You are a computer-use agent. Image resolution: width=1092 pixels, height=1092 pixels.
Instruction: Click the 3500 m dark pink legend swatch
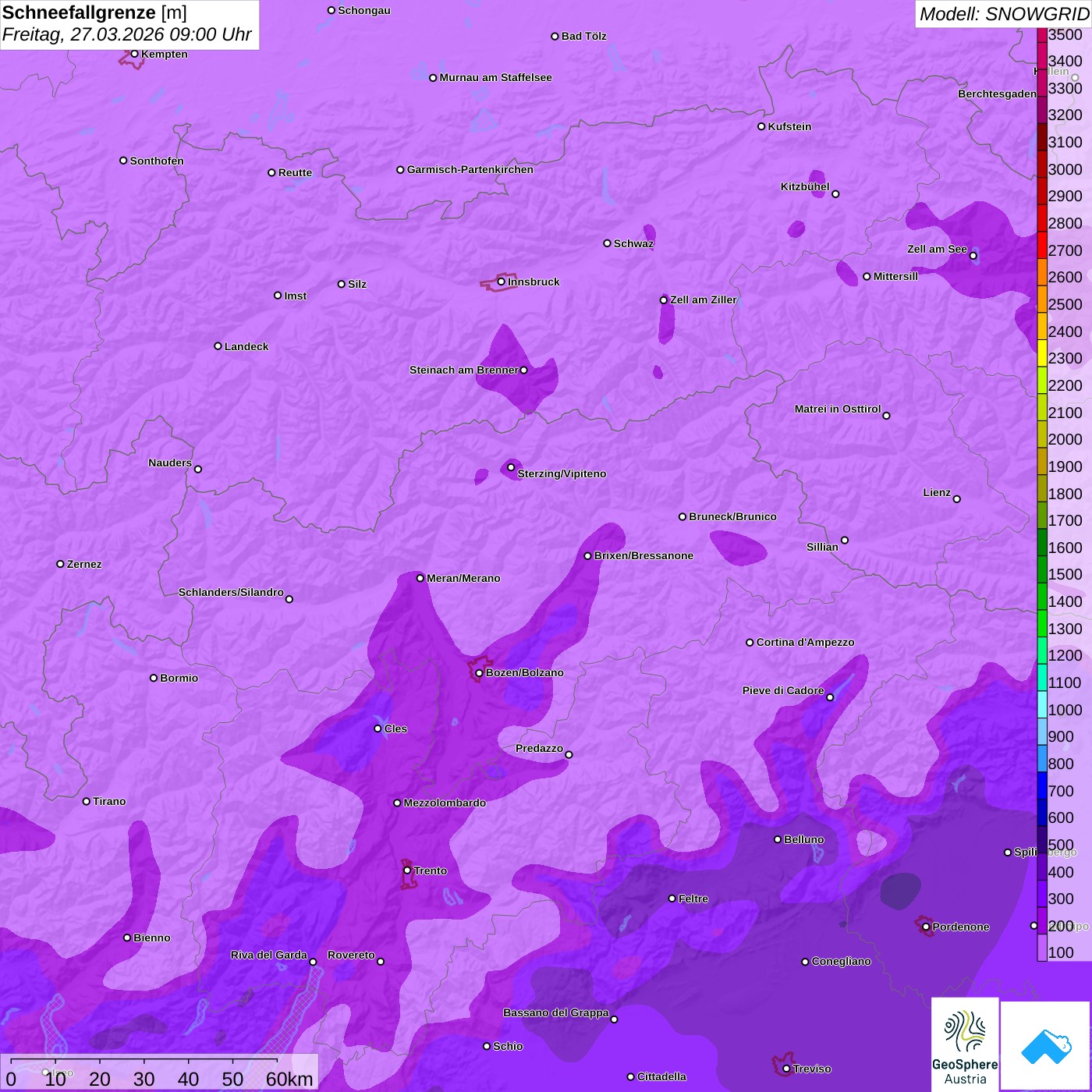tap(1042, 34)
